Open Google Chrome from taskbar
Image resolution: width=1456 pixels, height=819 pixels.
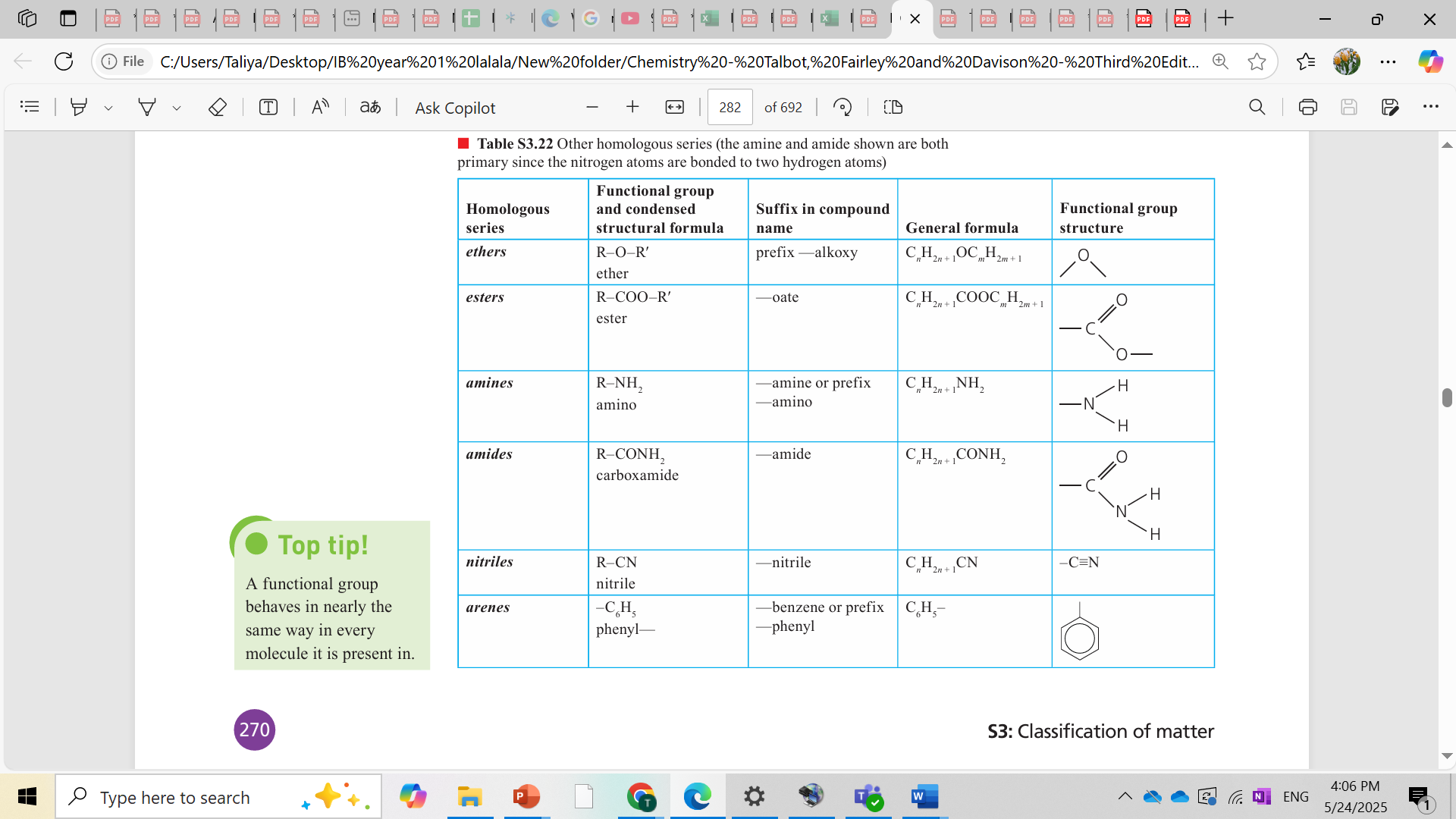[x=641, y=797]
